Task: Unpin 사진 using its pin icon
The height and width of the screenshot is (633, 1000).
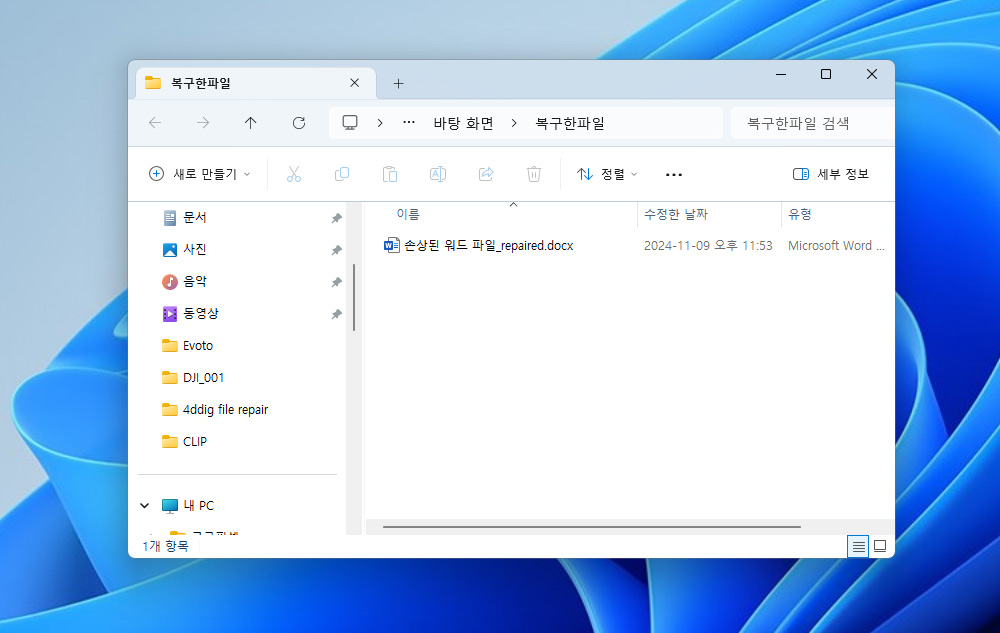Action: click(x=336, y=250)
